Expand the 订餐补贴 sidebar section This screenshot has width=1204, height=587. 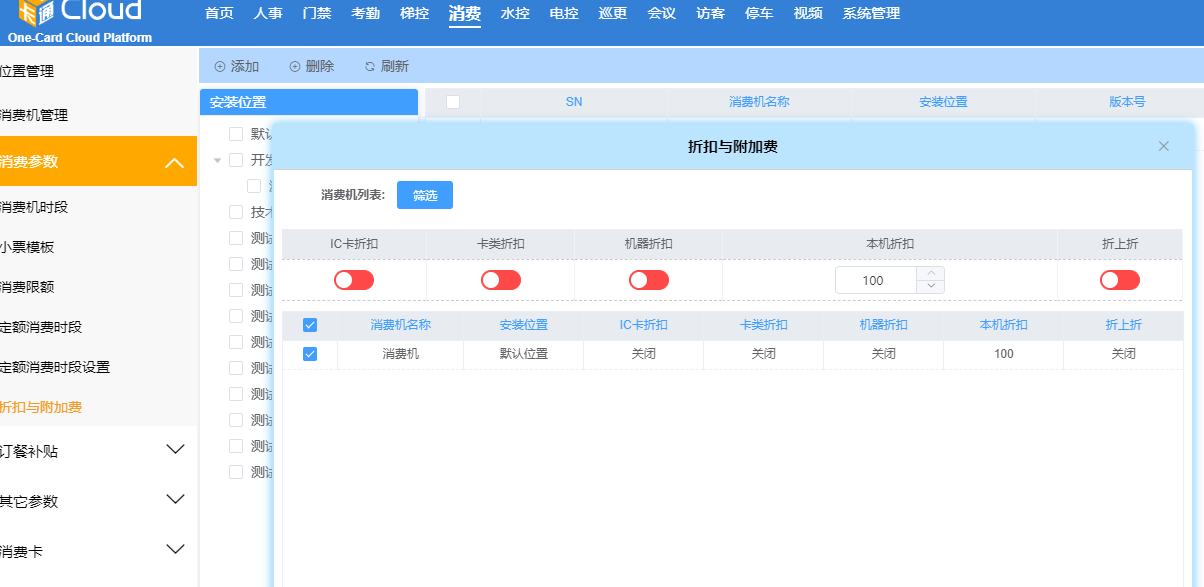(175, 450)
